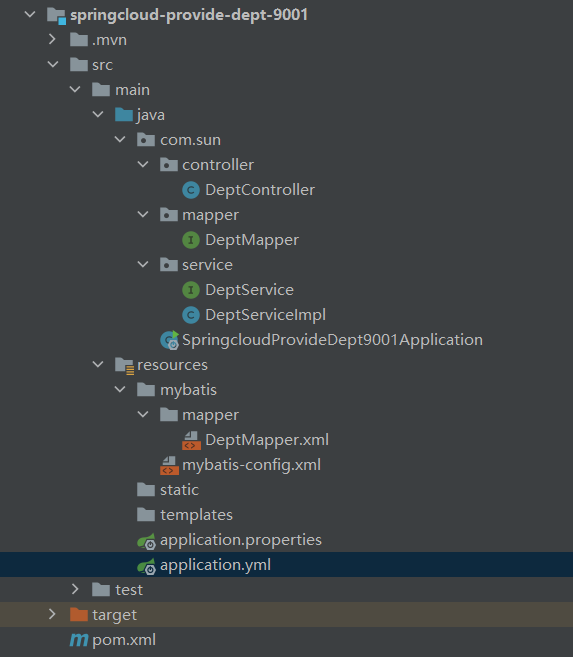Collapse the src folder

[53, 65]
